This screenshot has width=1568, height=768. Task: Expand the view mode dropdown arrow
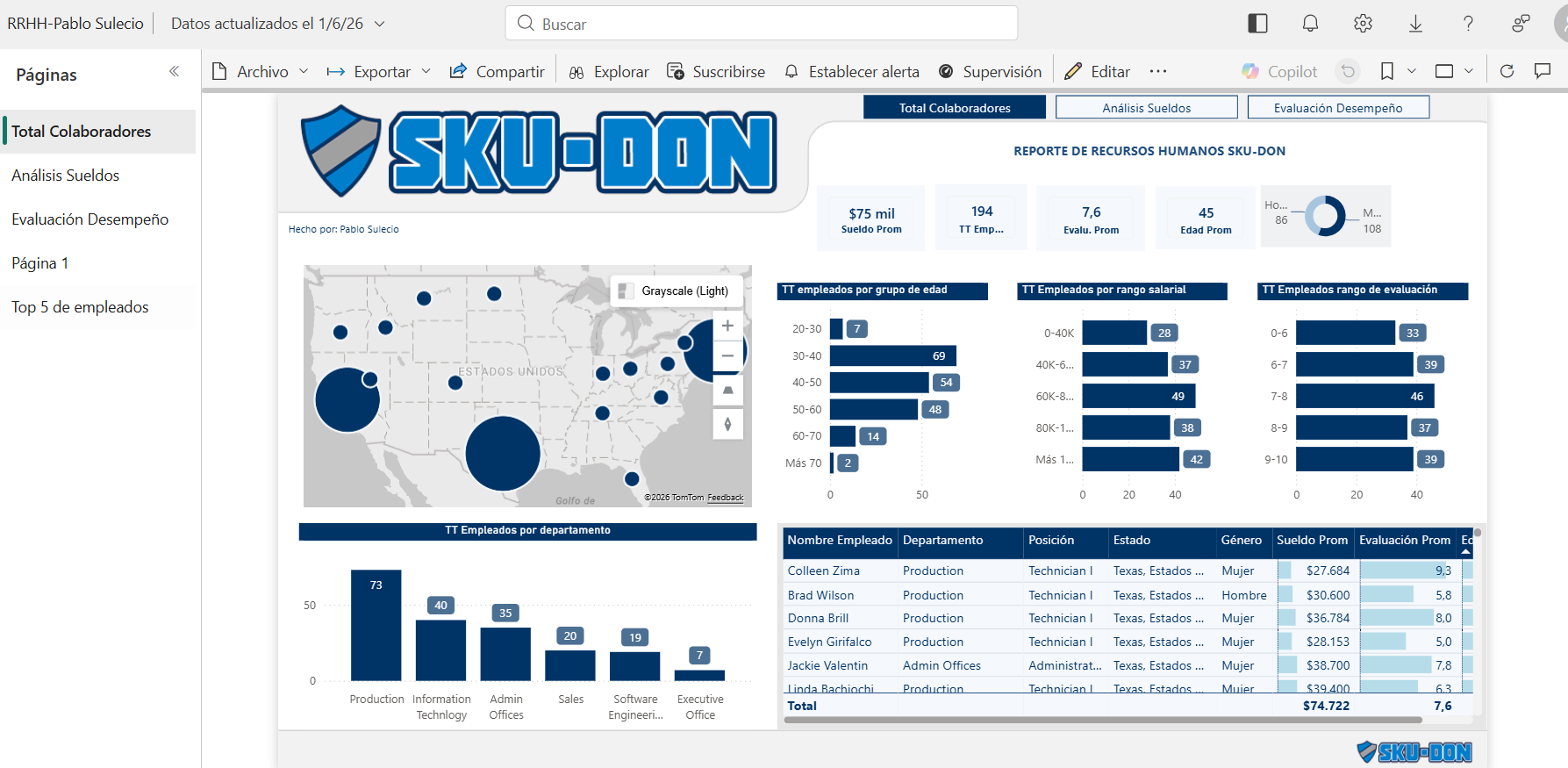coord(1469,71)
